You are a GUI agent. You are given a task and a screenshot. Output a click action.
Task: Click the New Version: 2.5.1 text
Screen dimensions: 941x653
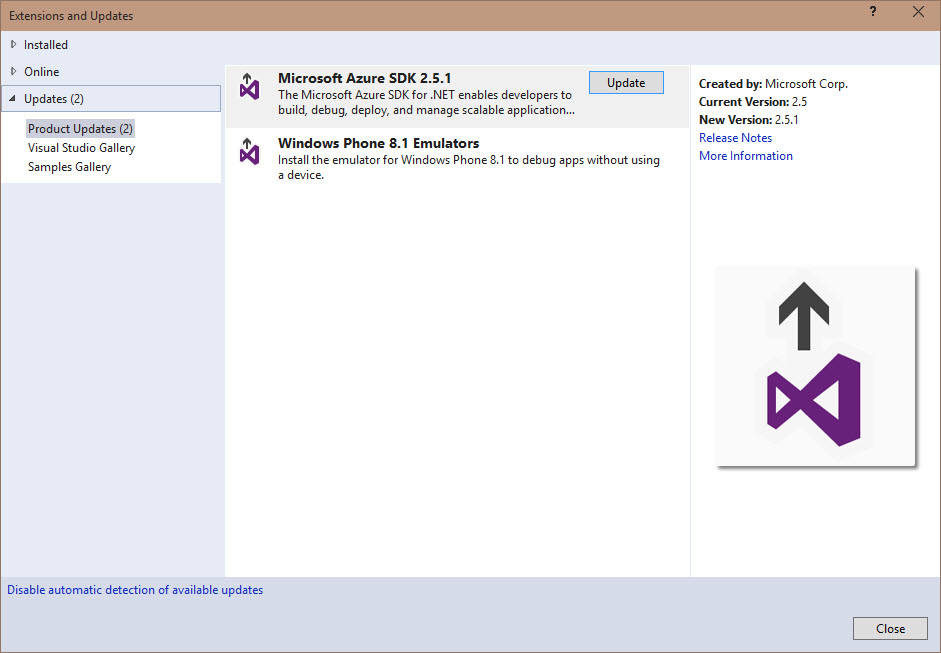748,119
